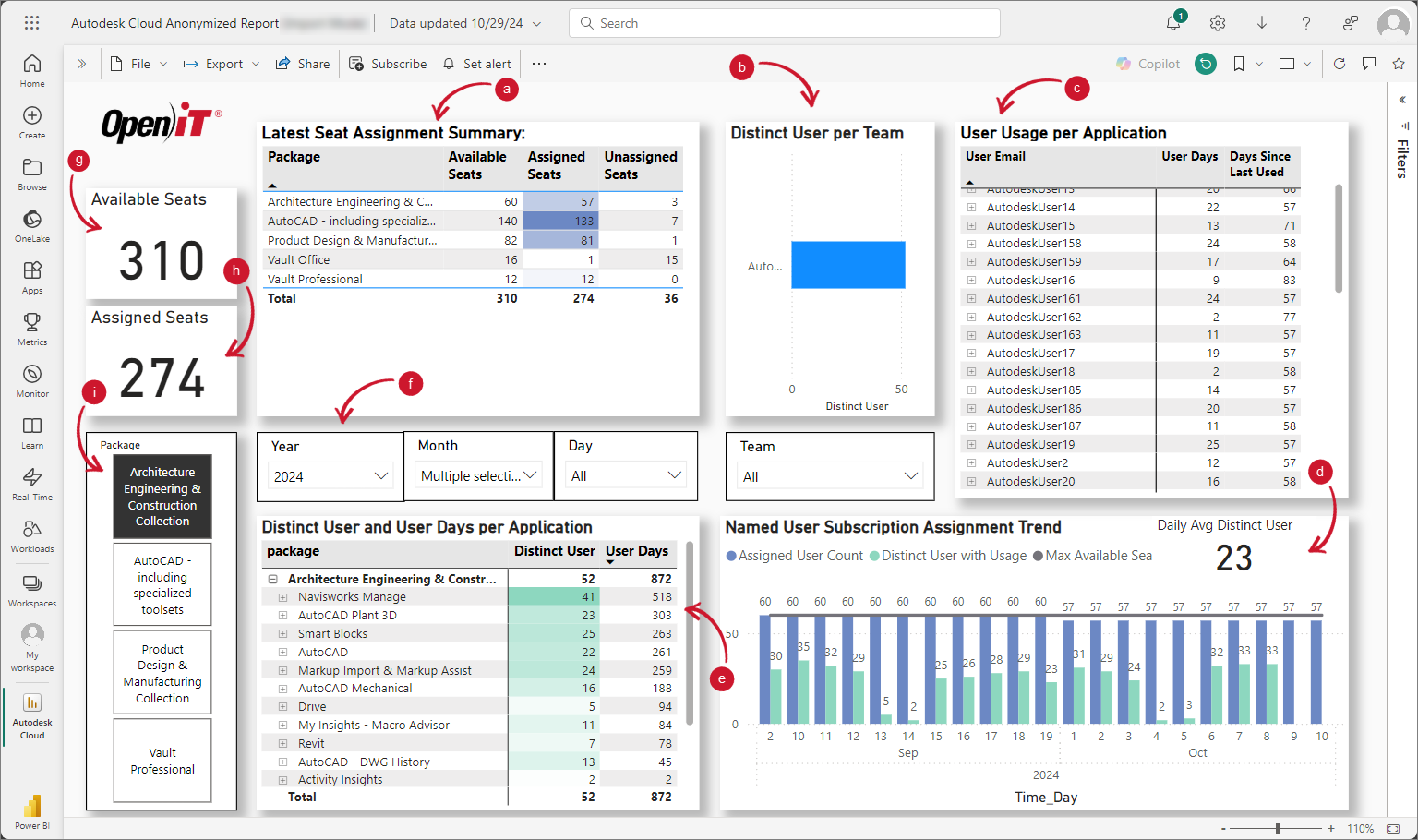Sort by Days Since Last Used header
Viewport: 1418px width, 840px height.
pos(1259,164)
